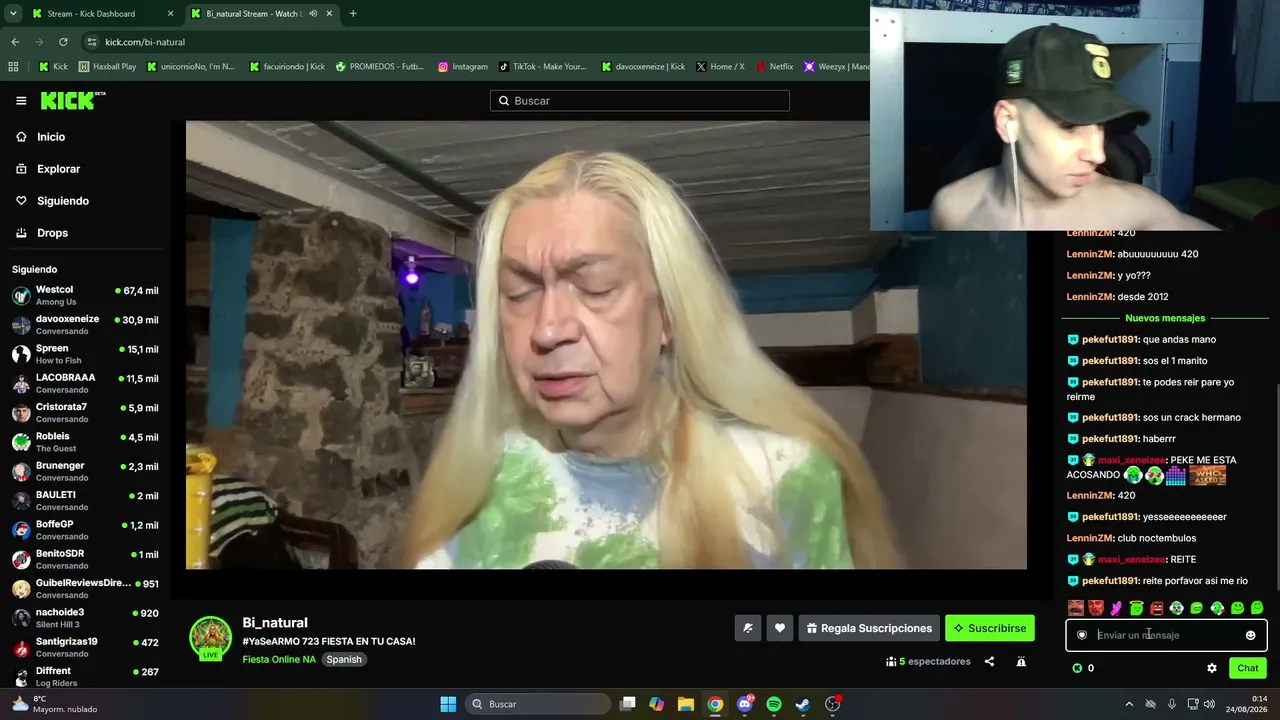Screen dimensions: 1280x720
Task: Open the bookmarks apps grid icon
Action: [x=13, y=67]
